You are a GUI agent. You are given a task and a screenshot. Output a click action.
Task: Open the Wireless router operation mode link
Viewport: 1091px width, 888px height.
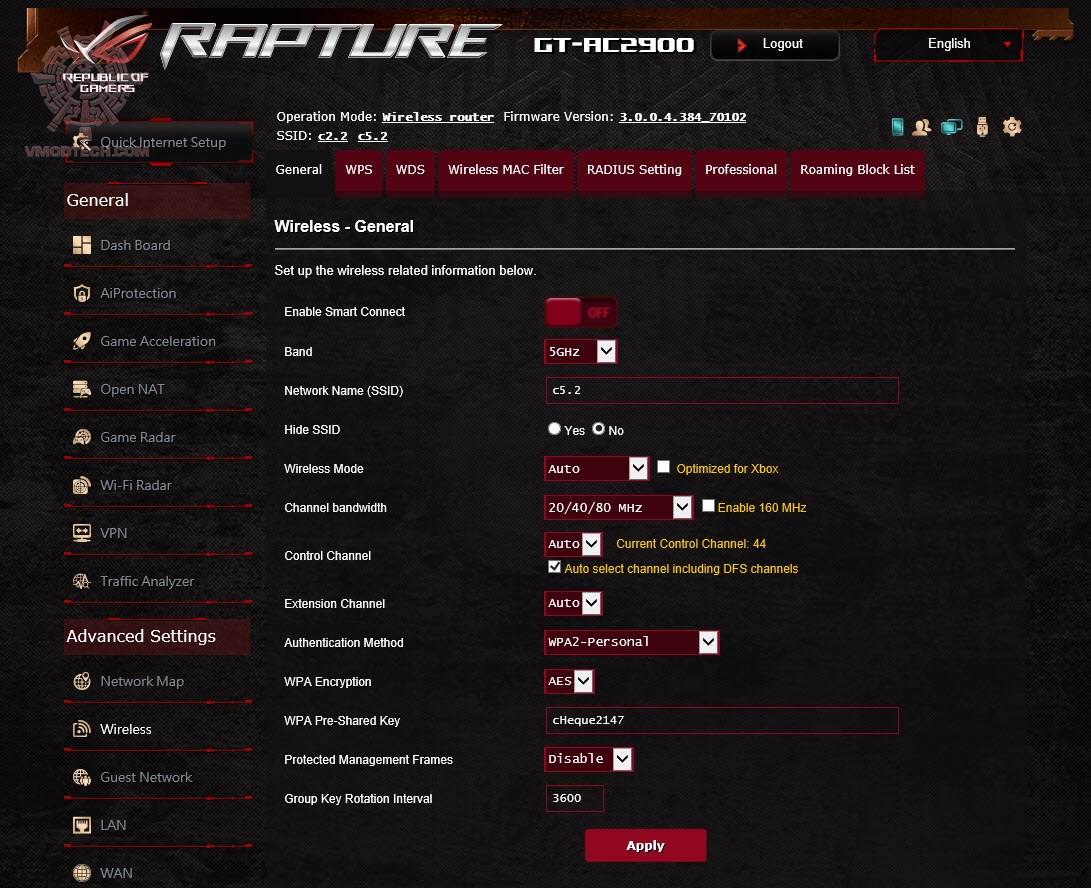(x=438, y=117)
